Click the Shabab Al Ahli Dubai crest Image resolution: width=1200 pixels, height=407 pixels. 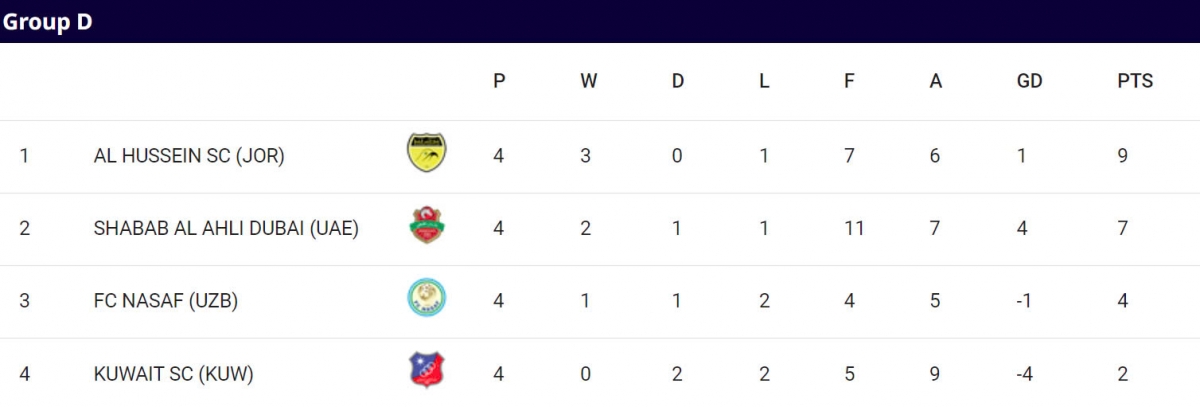(x=427, y=226)
